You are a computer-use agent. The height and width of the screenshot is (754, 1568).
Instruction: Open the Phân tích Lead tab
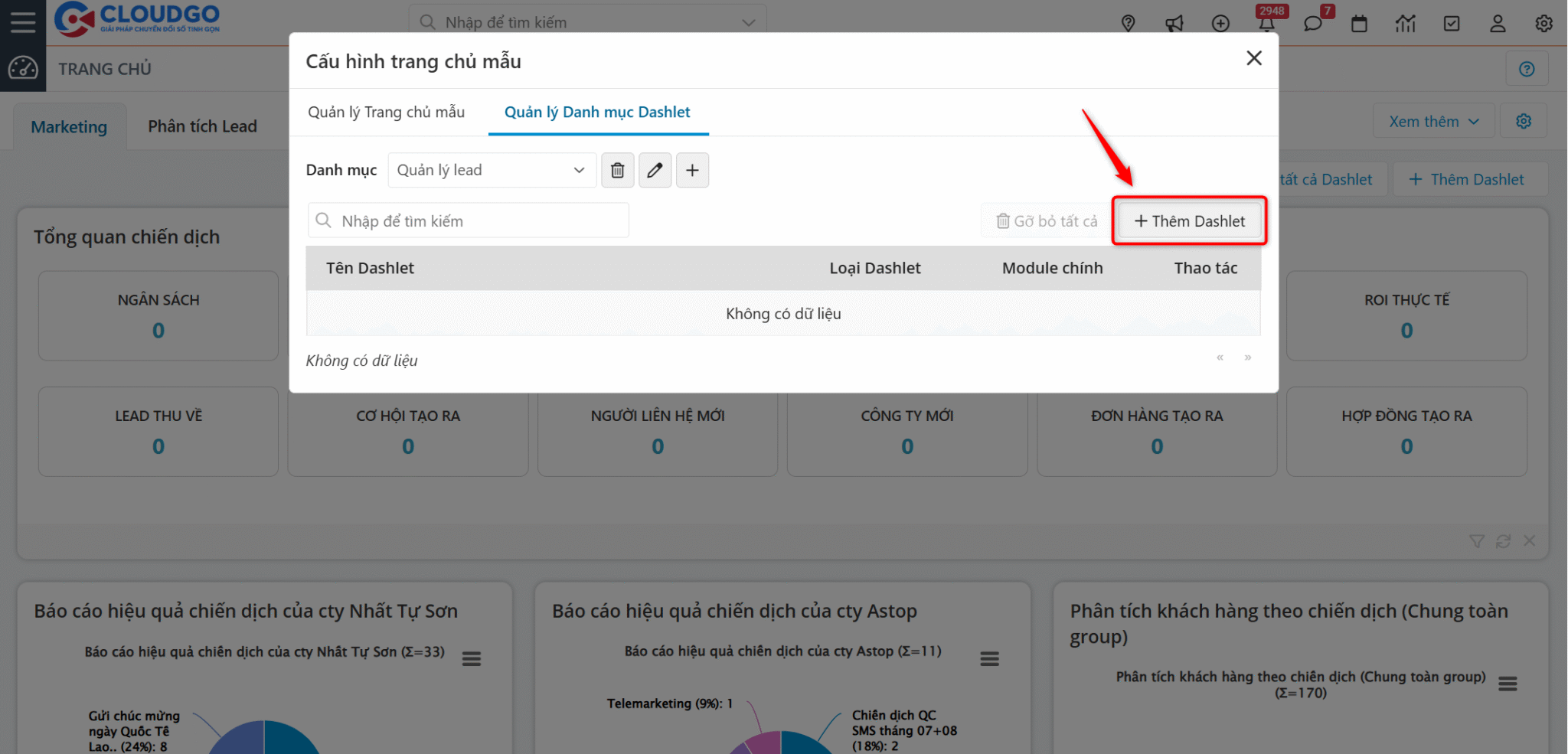pos(202,126)
